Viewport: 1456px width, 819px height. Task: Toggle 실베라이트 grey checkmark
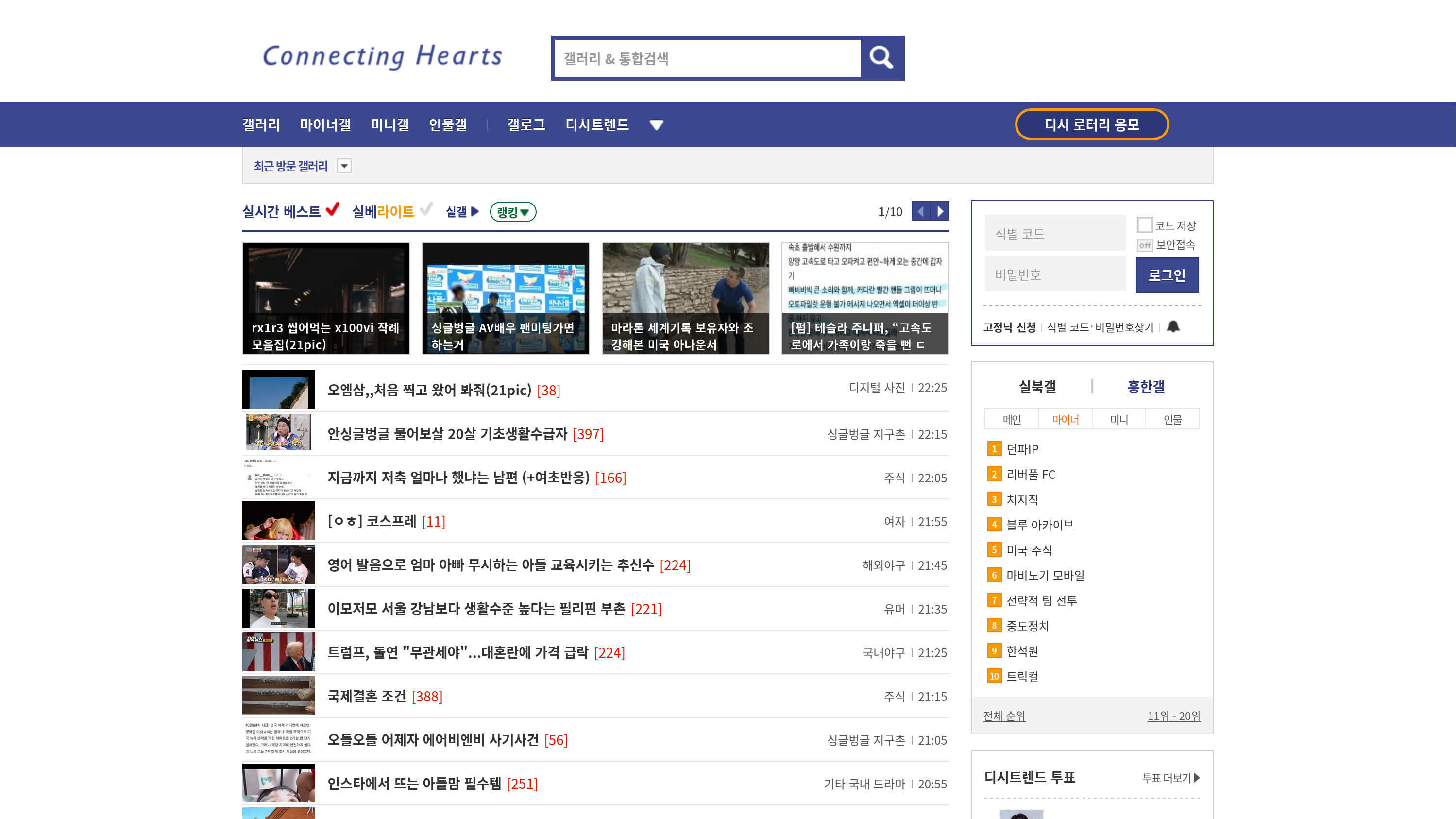427,209
